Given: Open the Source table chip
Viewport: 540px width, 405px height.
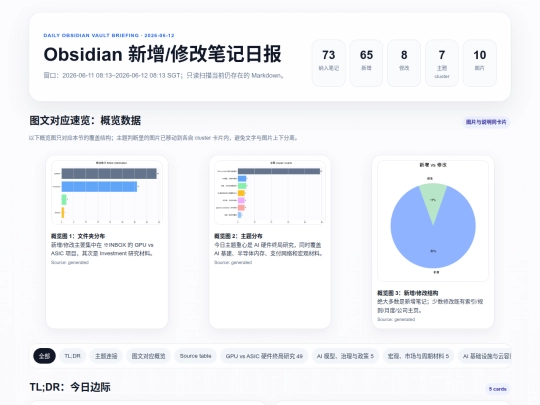Looking at the screenshot, I should click(195, 356).
